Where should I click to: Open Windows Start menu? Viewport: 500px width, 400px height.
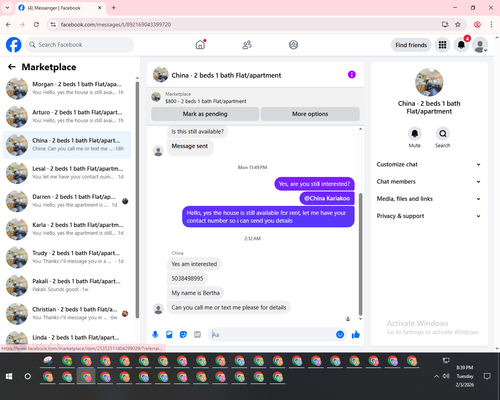pos(9,376)
